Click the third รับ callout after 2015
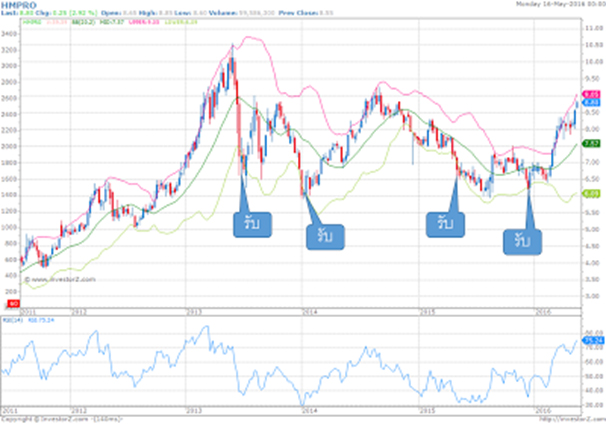 click(x=440, y=223)
